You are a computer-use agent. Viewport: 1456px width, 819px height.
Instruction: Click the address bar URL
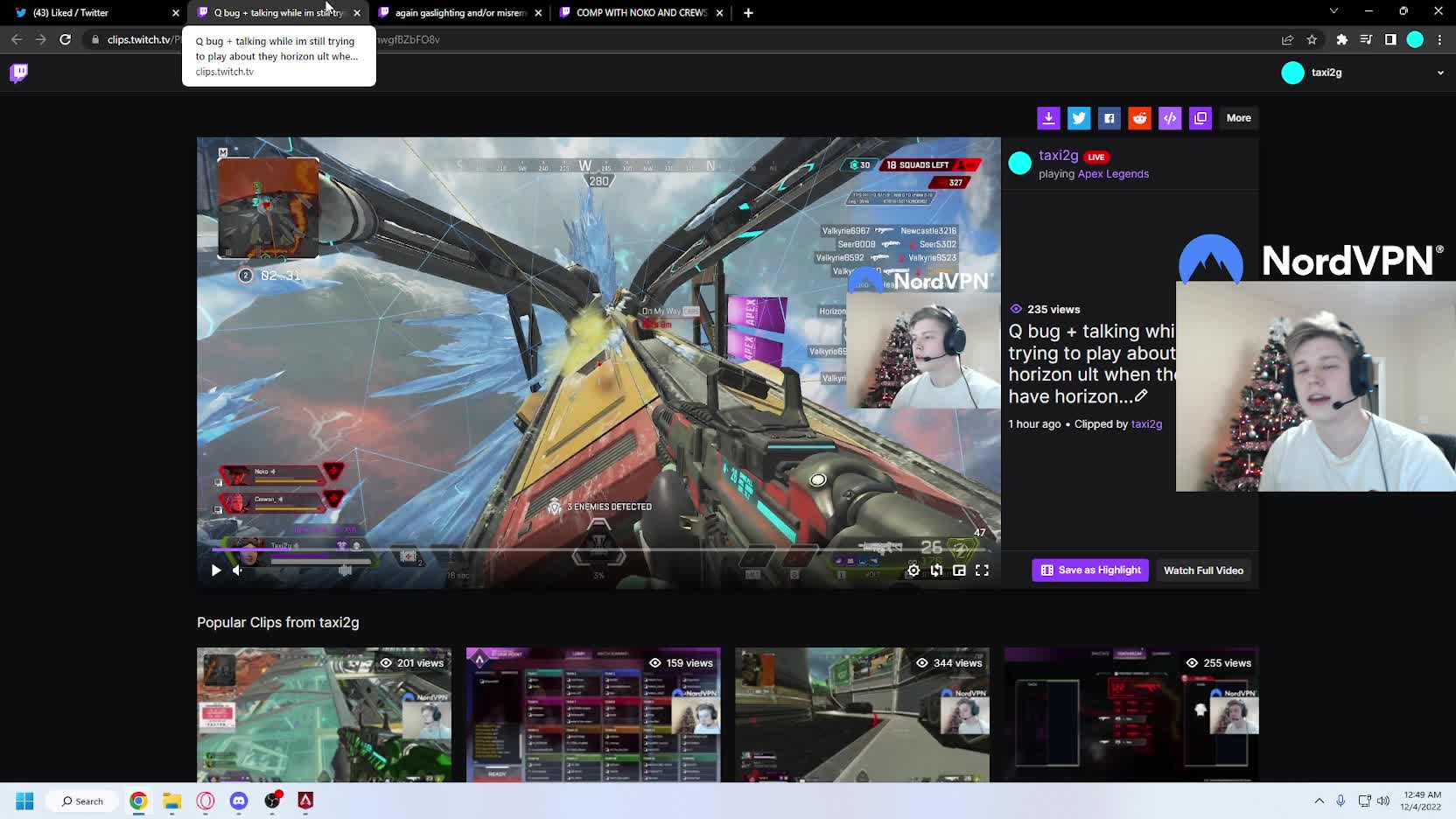click(273, 39)
